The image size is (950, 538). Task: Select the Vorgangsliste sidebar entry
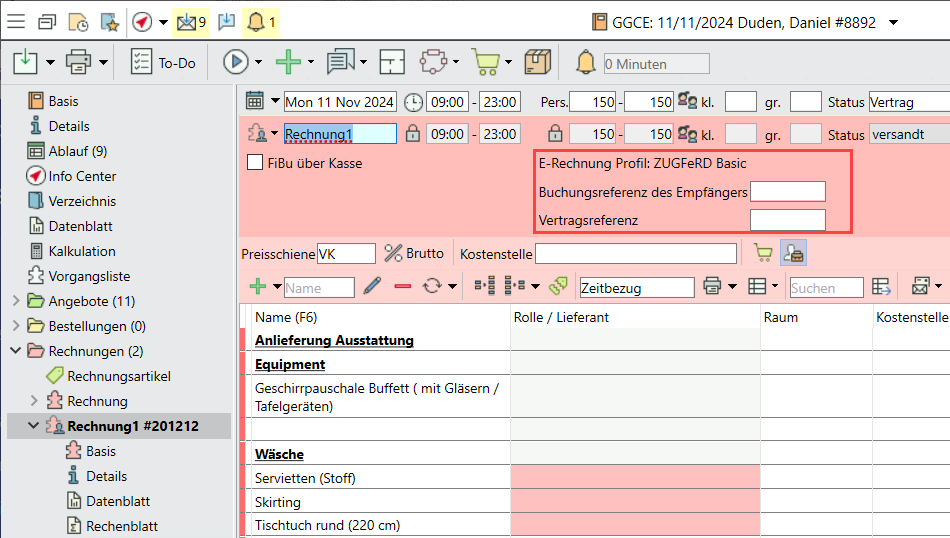pyautogui.click(x=89, y=276)
